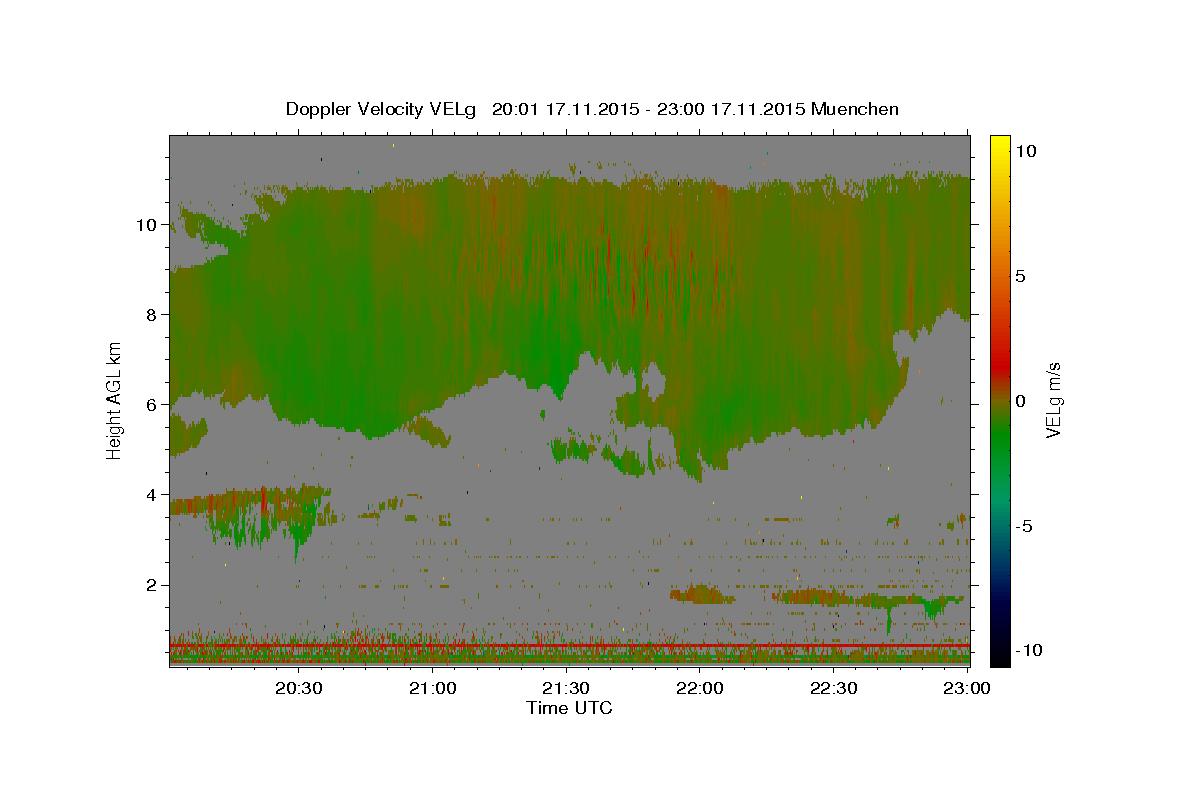This screenshot has width=1200, height=800.
Task: Click the colorbar label '0'
Action: pyautogui.click(x=1020, y=401)
